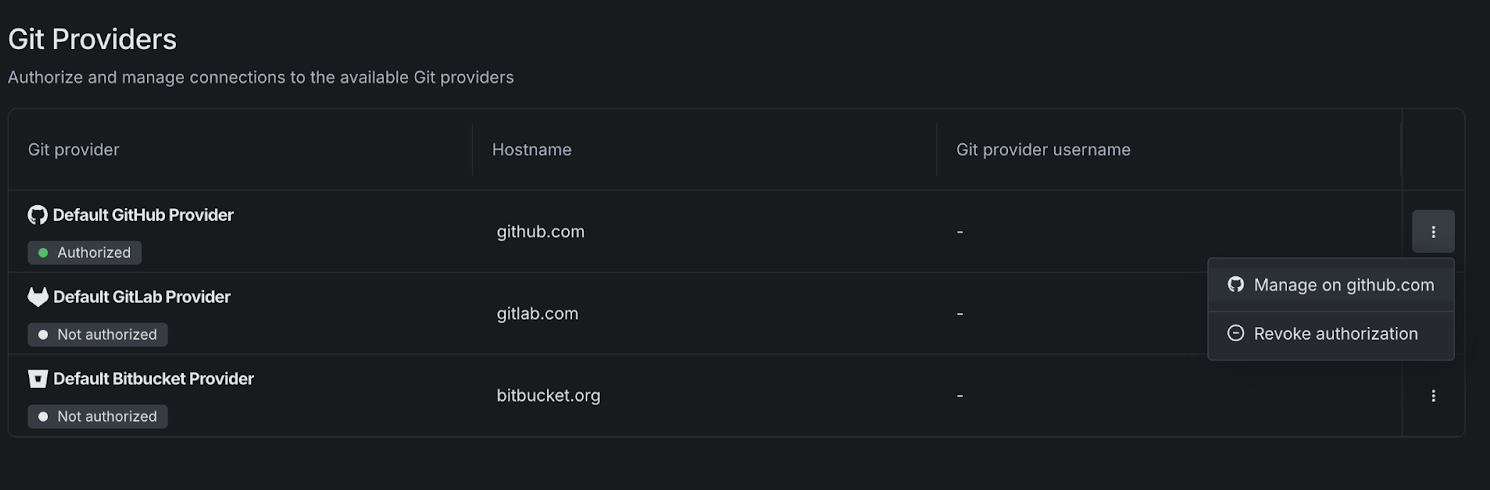Click the green Authorized status badge
The height and width of the screenshot is (490, 1490).
pyautogui.click(x=85, y=253)
